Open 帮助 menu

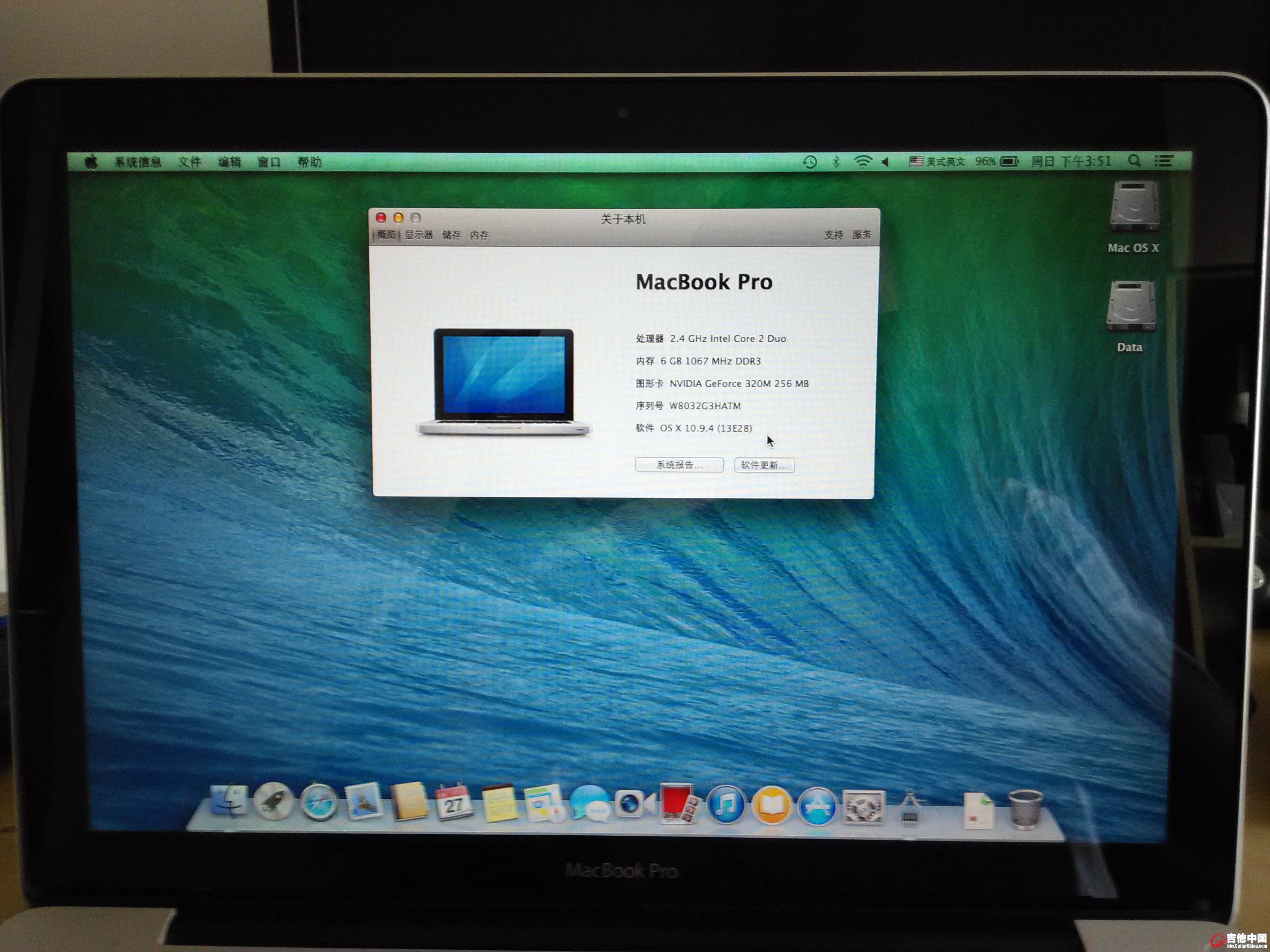pyautogui.click(x=309, y=162)
